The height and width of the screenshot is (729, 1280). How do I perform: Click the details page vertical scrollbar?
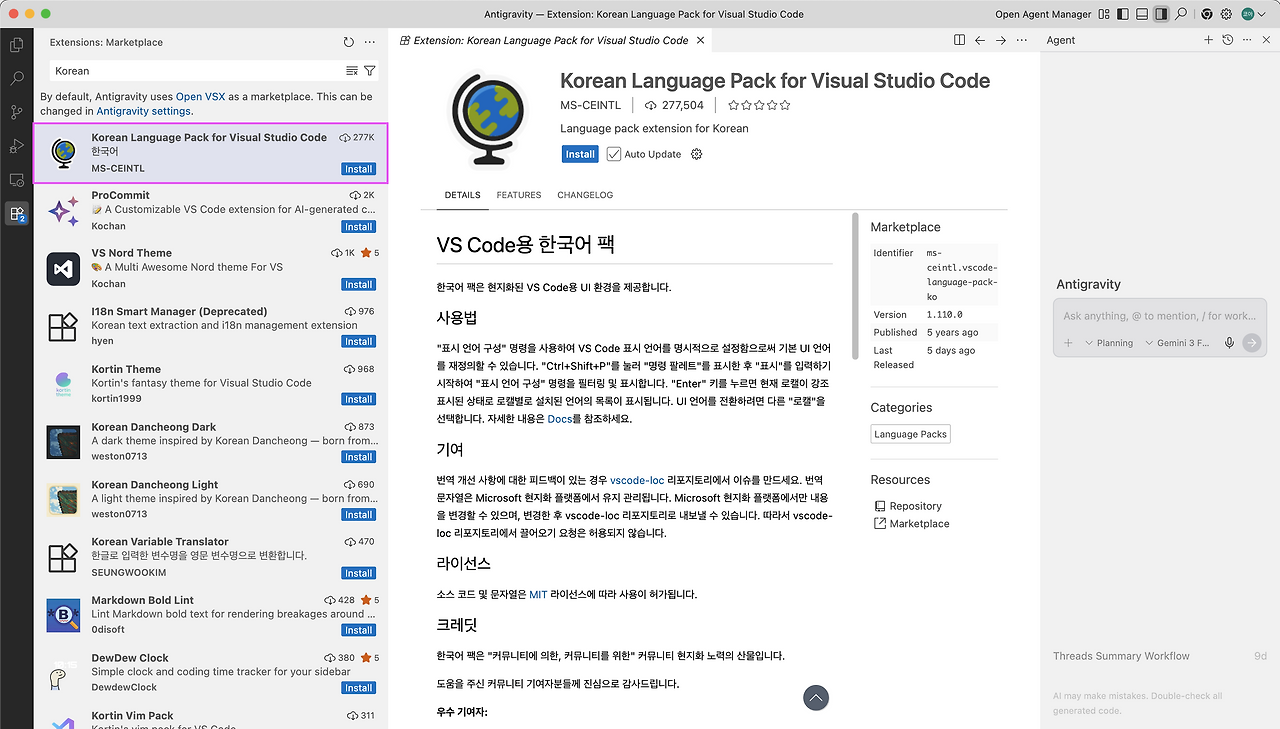(x=854, y=285)
